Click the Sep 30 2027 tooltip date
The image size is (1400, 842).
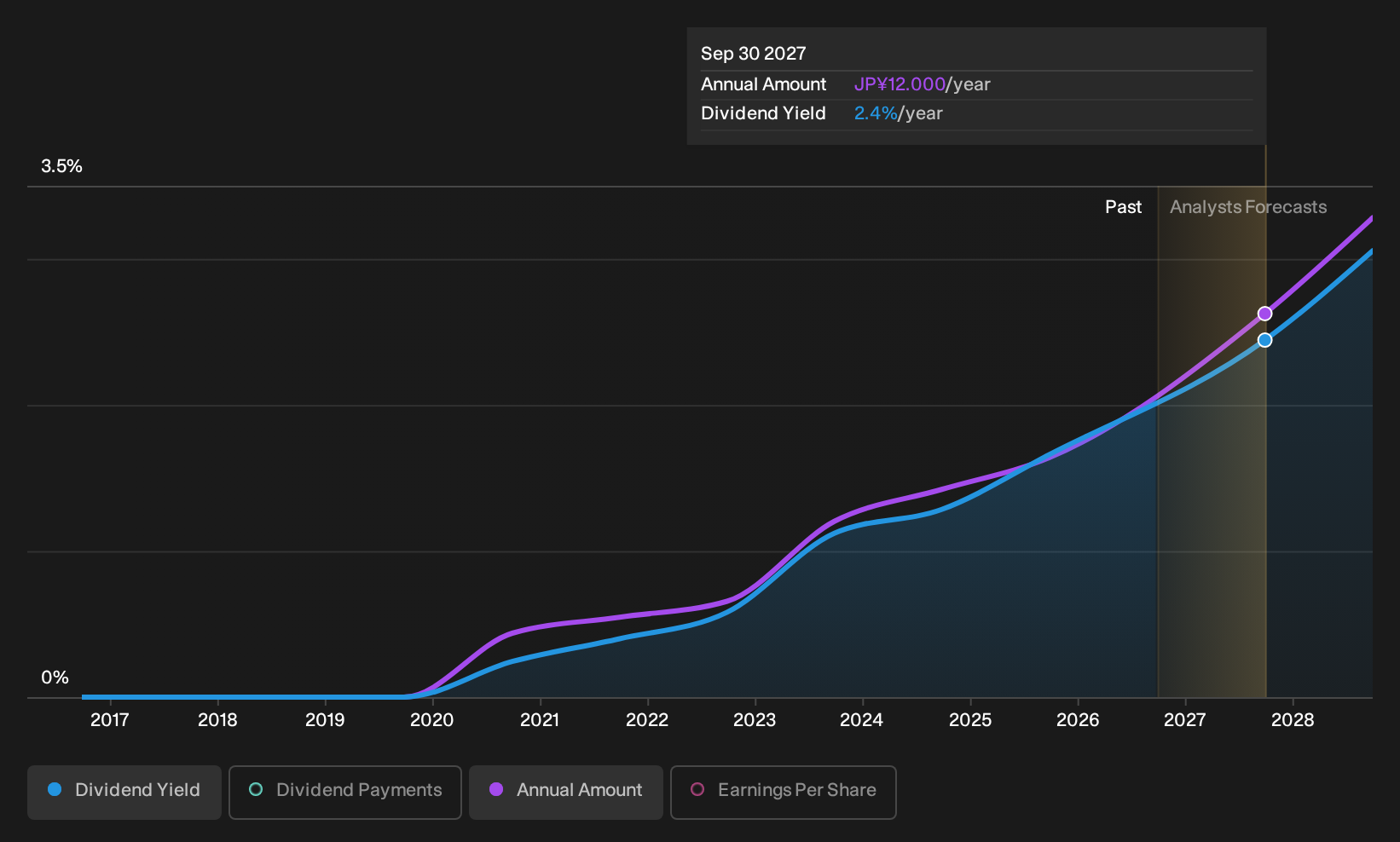[x=754, y=54]
